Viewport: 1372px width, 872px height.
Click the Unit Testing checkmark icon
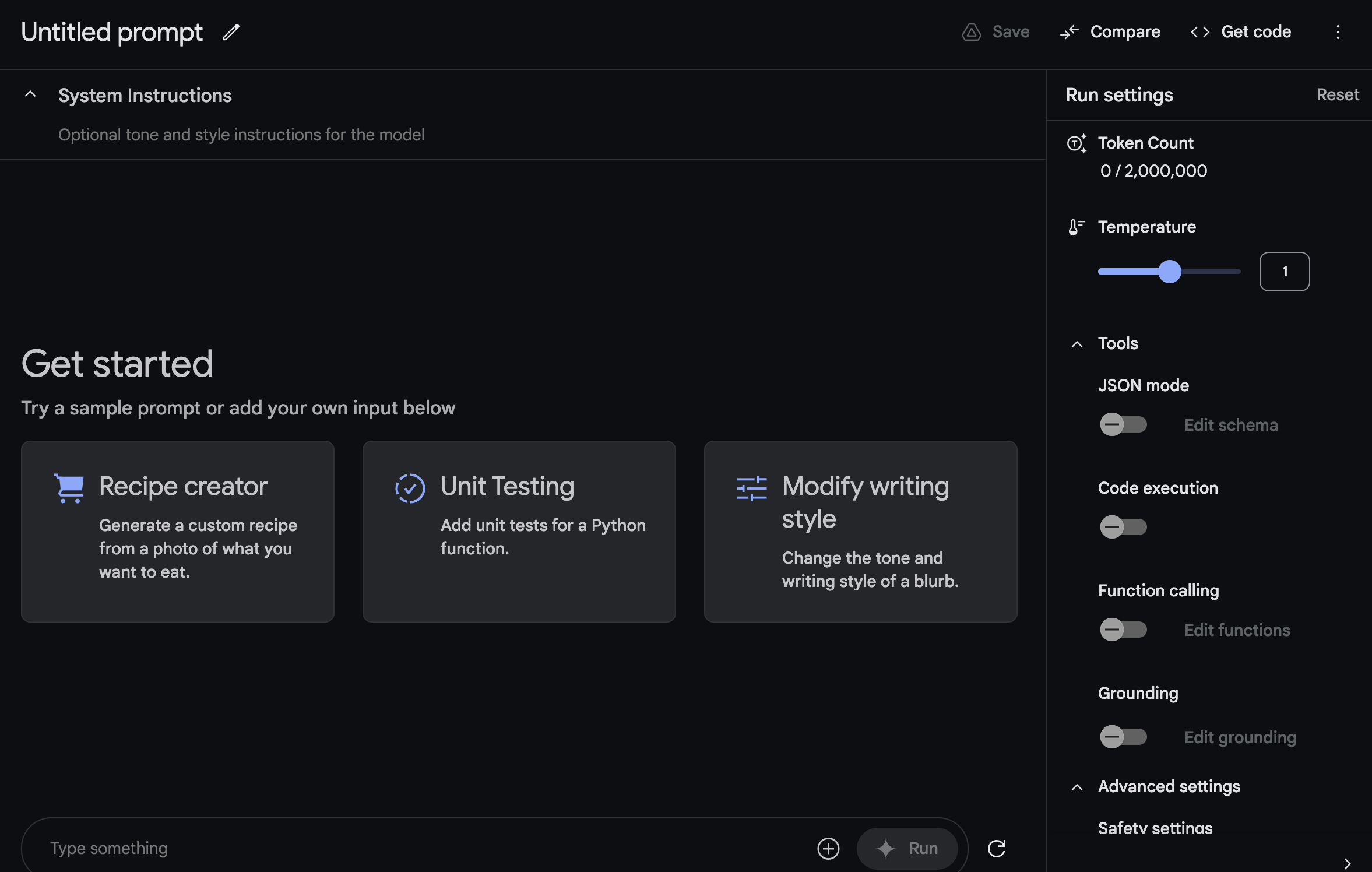410,488
